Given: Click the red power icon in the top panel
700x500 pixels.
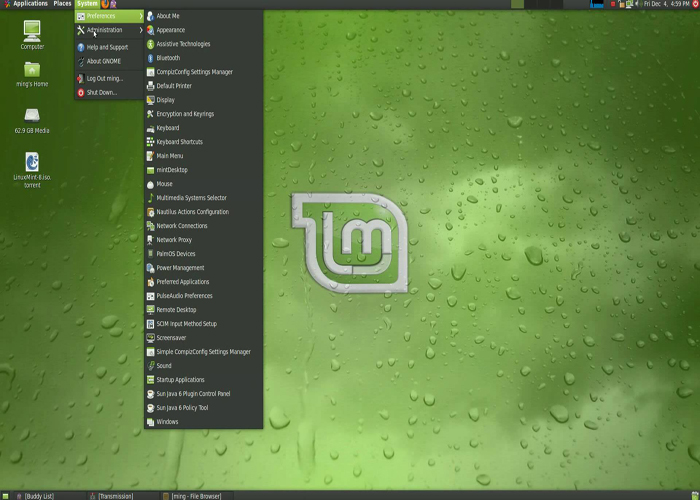Looking at the screenshot, I should [x=696, y=4].
